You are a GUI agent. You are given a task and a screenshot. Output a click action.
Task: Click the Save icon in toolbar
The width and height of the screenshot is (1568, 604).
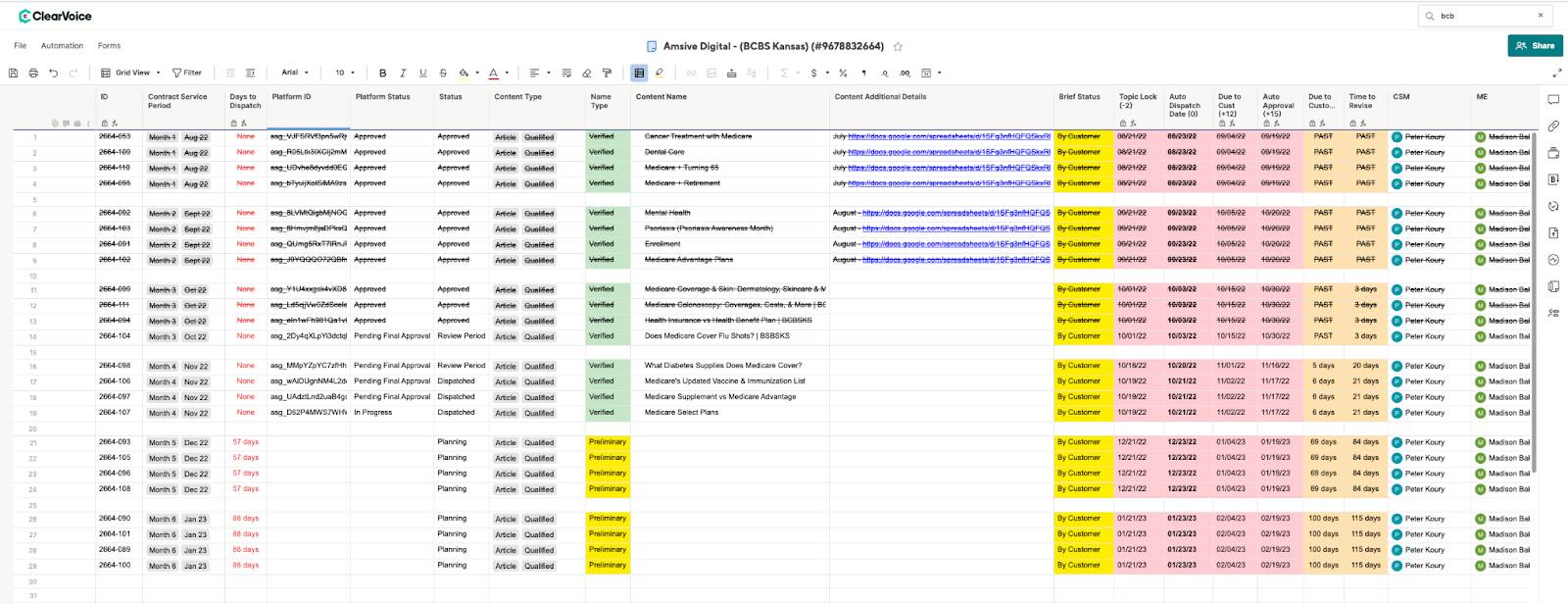coord(13,73)
